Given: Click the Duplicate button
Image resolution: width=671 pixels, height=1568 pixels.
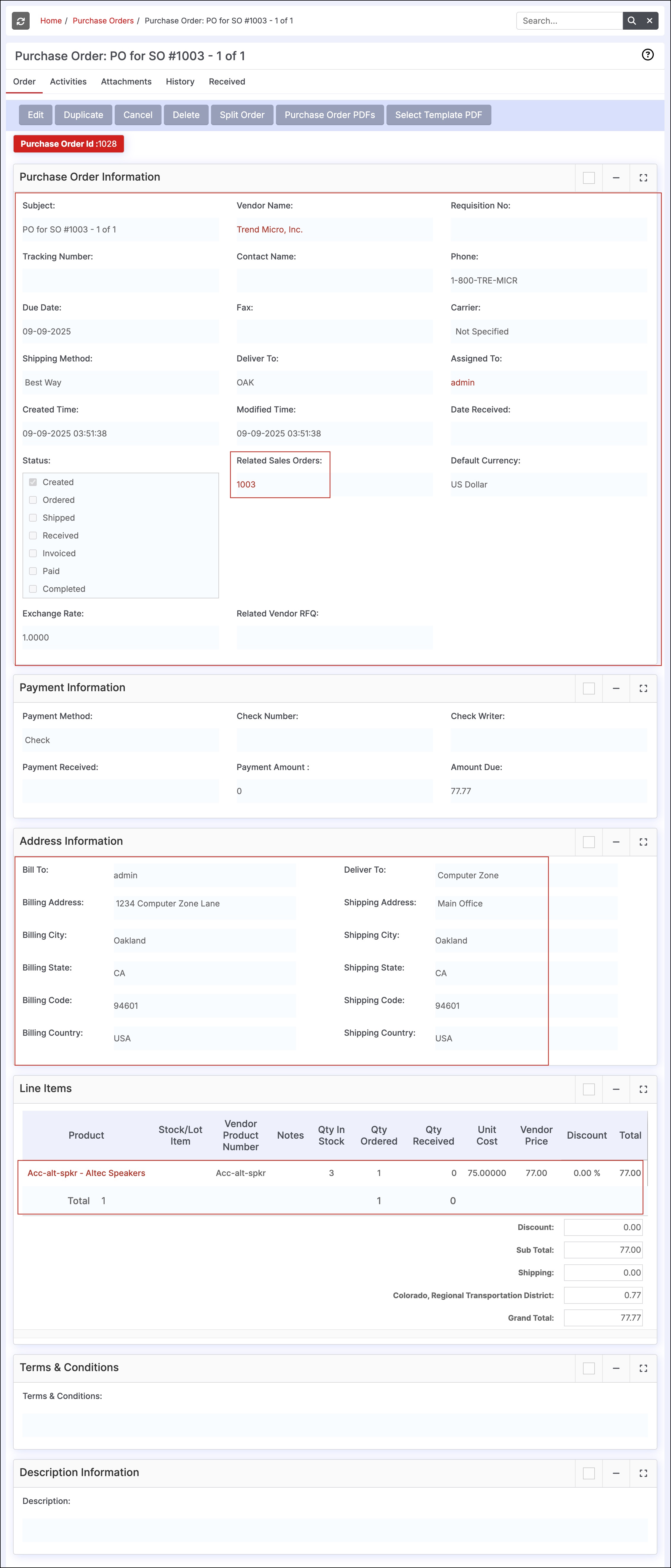Looking at the screenshot, I should 83,114.
